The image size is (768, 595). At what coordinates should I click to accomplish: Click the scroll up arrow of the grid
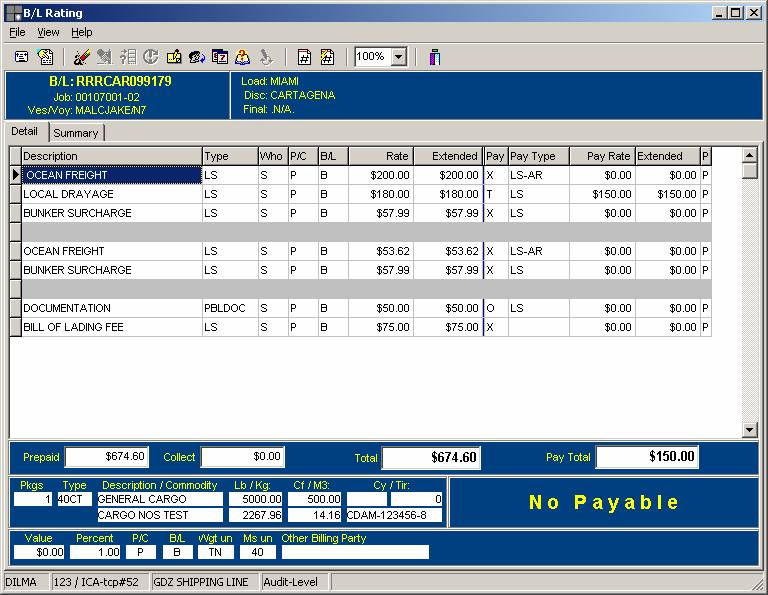click(750, 155)
